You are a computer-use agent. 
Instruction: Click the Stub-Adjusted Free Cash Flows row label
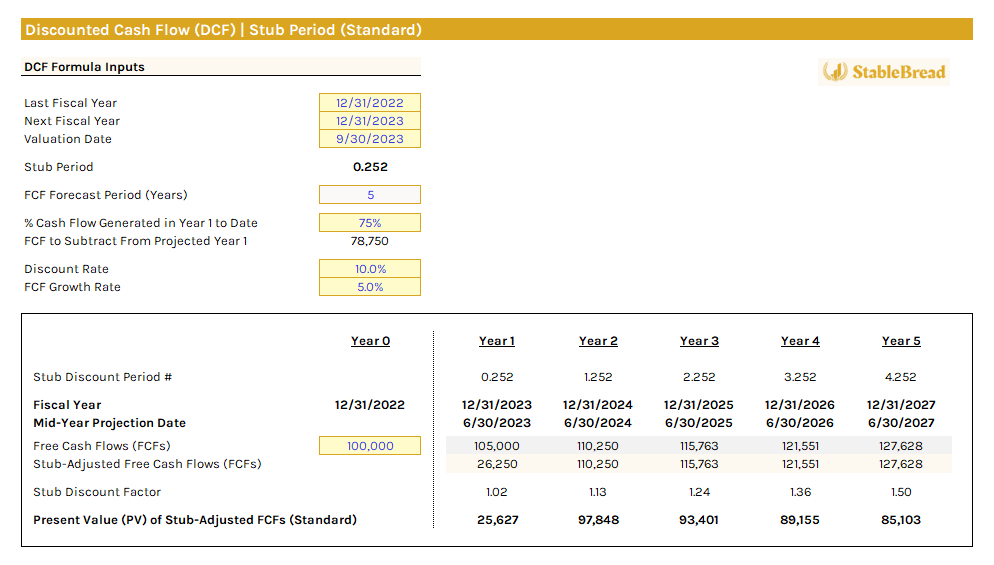[147, 464]
